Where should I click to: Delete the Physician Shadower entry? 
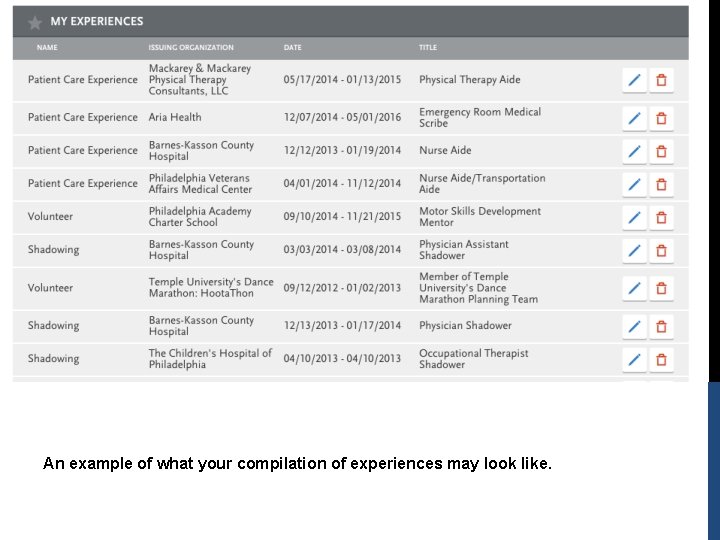[x=661, y=326]
